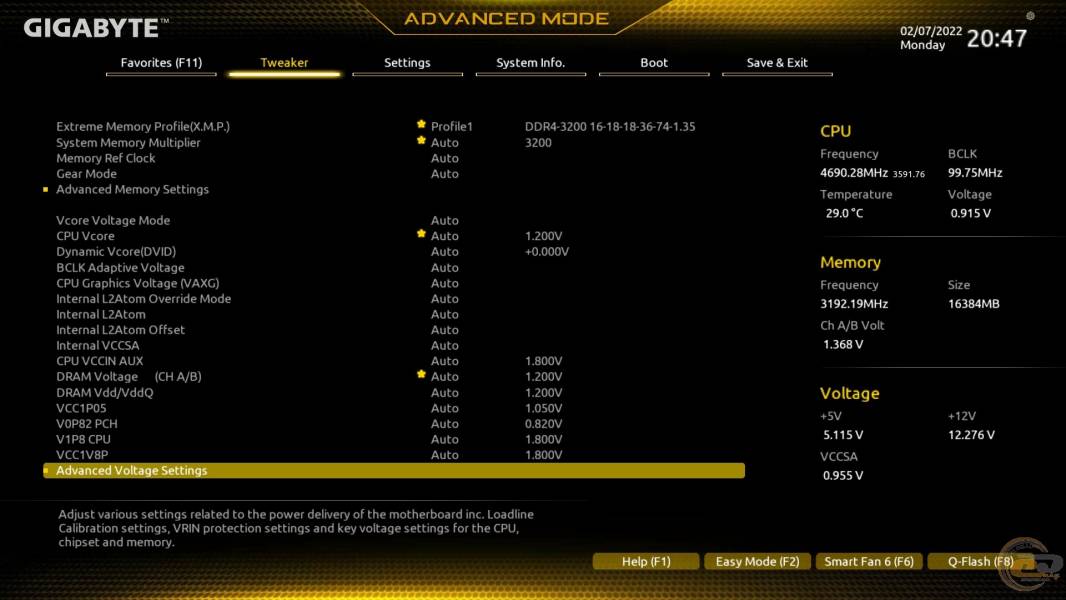Select the DRAM Vdd/VddQ setting

pyautogui.click(x=105, y=393)
